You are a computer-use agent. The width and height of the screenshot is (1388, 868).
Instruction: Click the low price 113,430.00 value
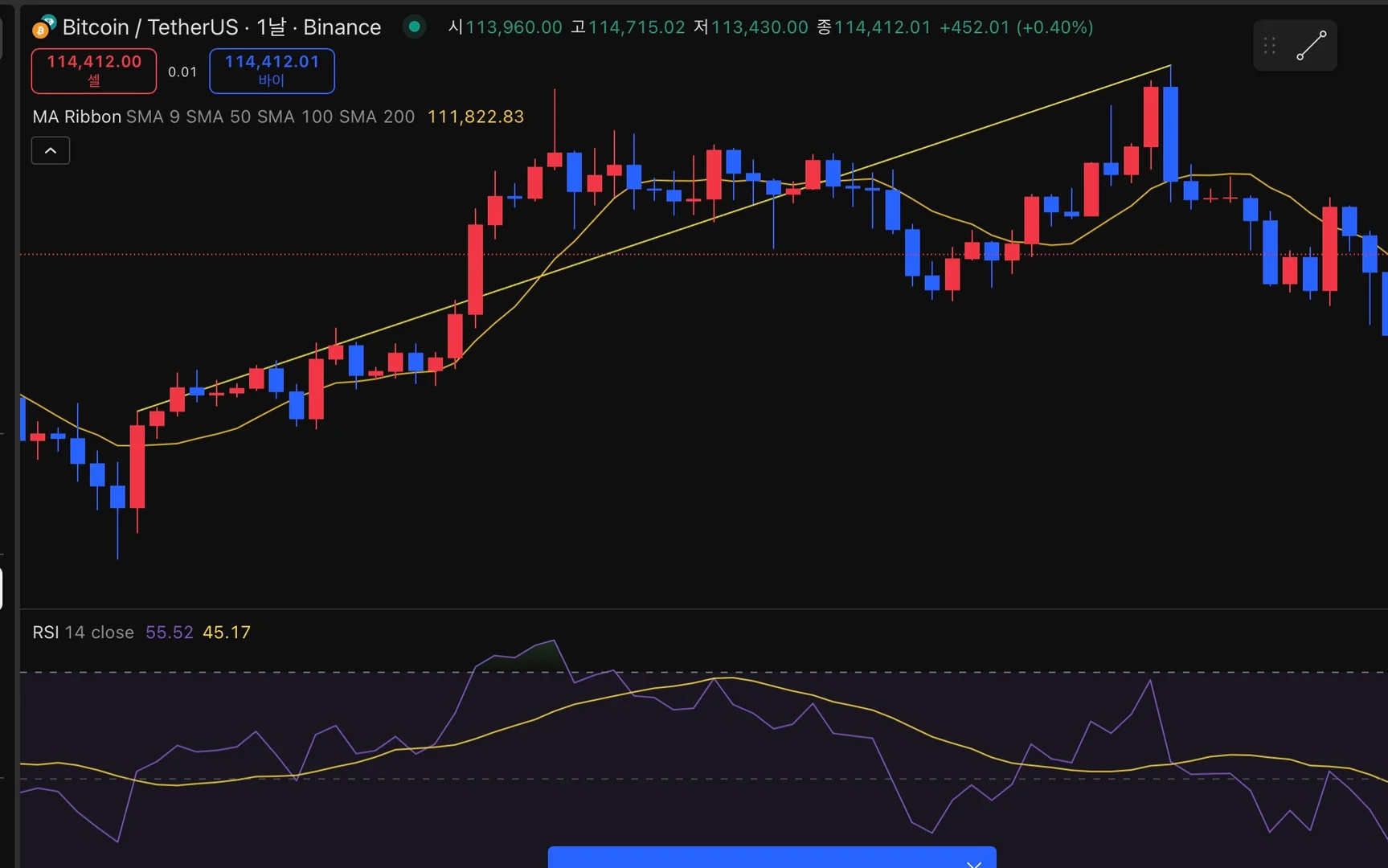click(760, 27)
